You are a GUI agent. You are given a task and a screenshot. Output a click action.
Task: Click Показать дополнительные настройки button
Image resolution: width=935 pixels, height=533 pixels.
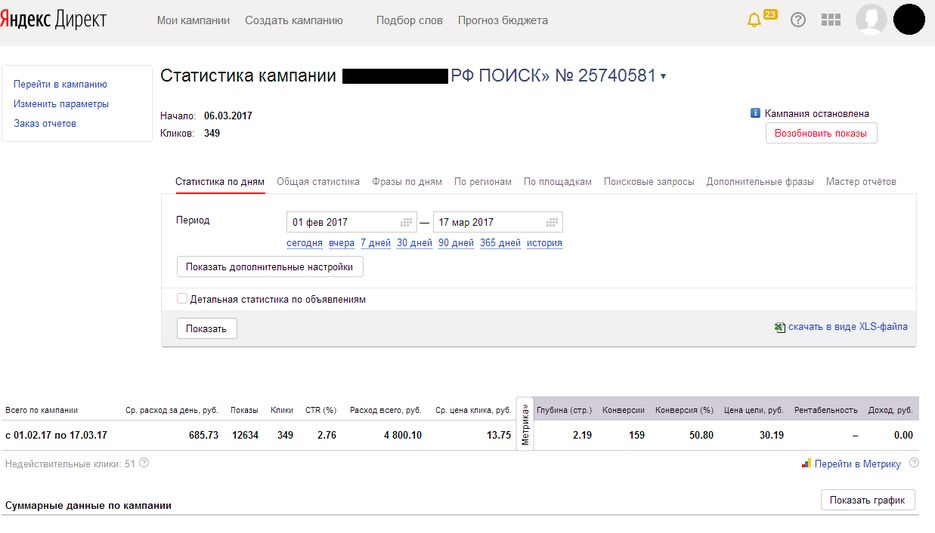click(x=270, y=266)
